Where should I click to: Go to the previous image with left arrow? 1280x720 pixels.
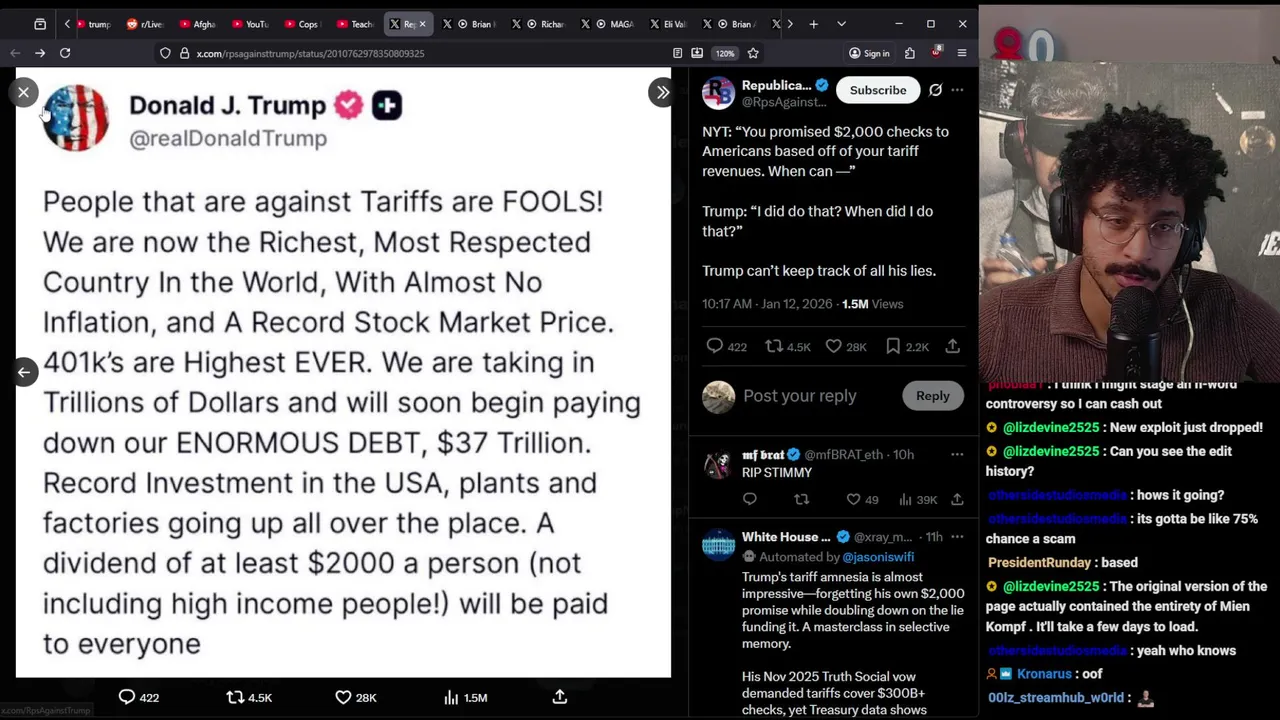point(24,372)
